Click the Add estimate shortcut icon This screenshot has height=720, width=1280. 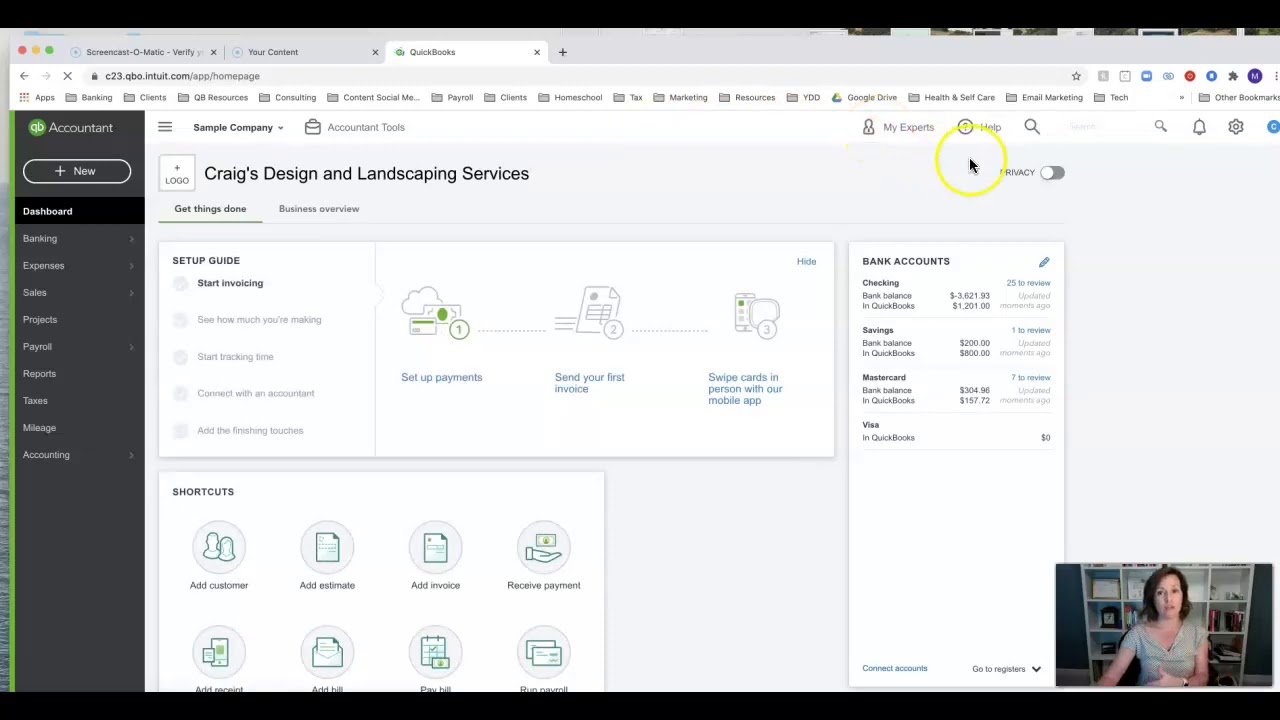tap(327, 547)
